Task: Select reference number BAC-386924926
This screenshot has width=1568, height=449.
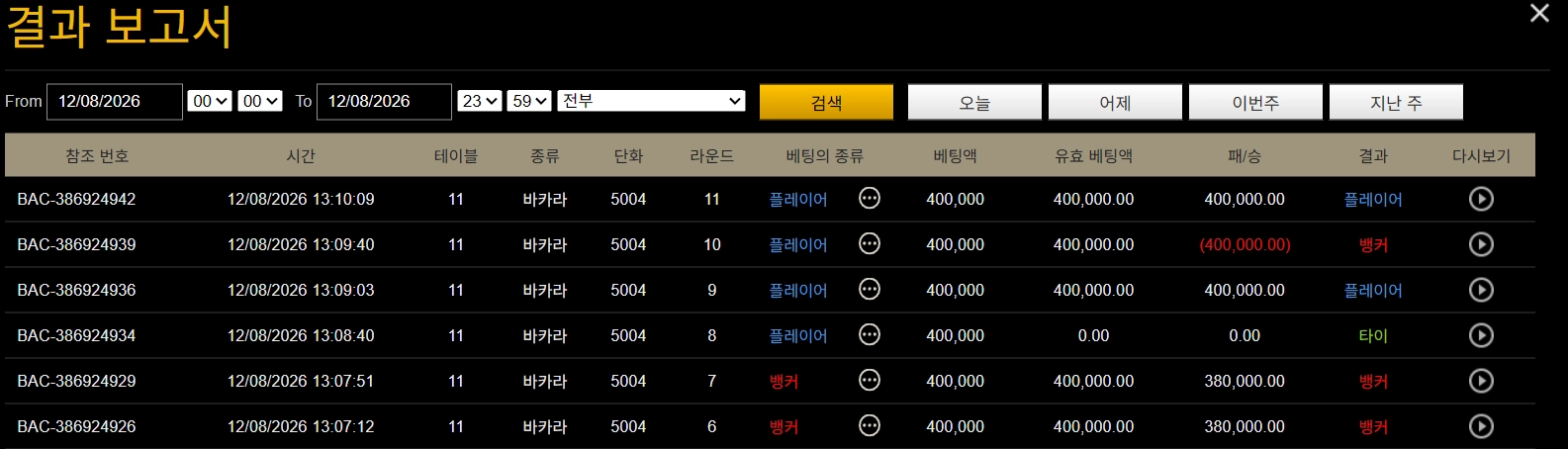Action: [76, 426]
